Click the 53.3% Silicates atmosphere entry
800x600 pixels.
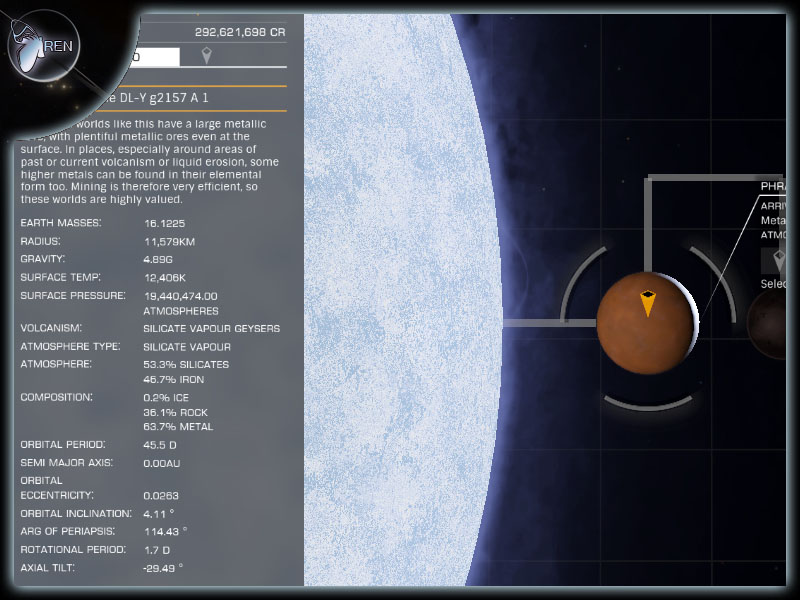click(186, 365)
